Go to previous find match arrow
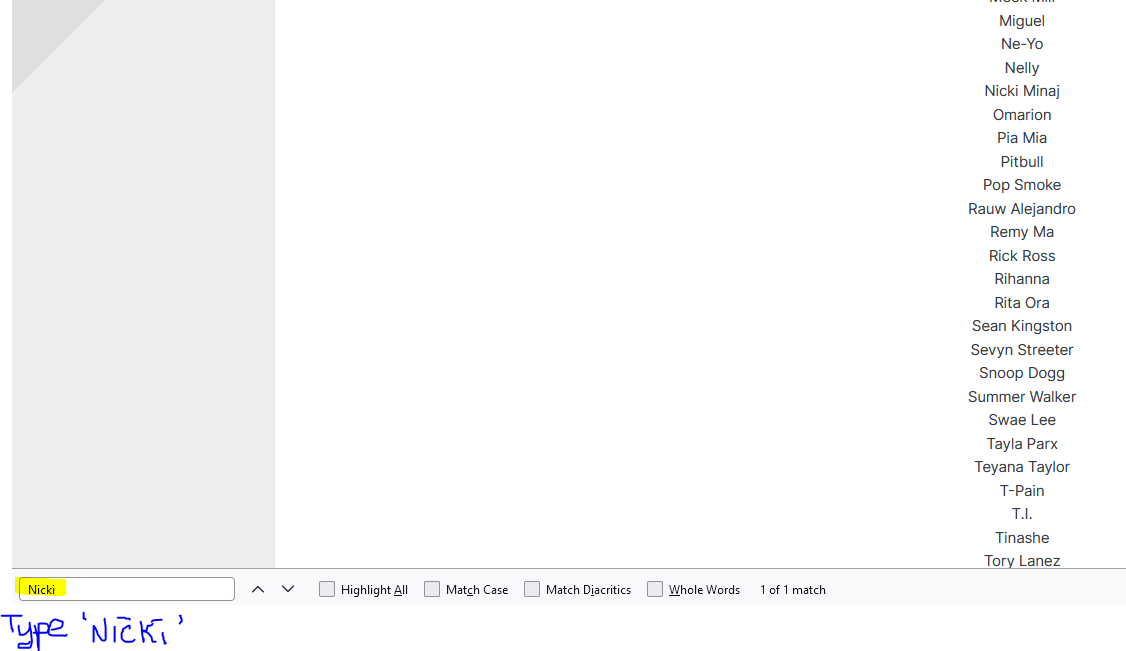 (x=258, y=589)
